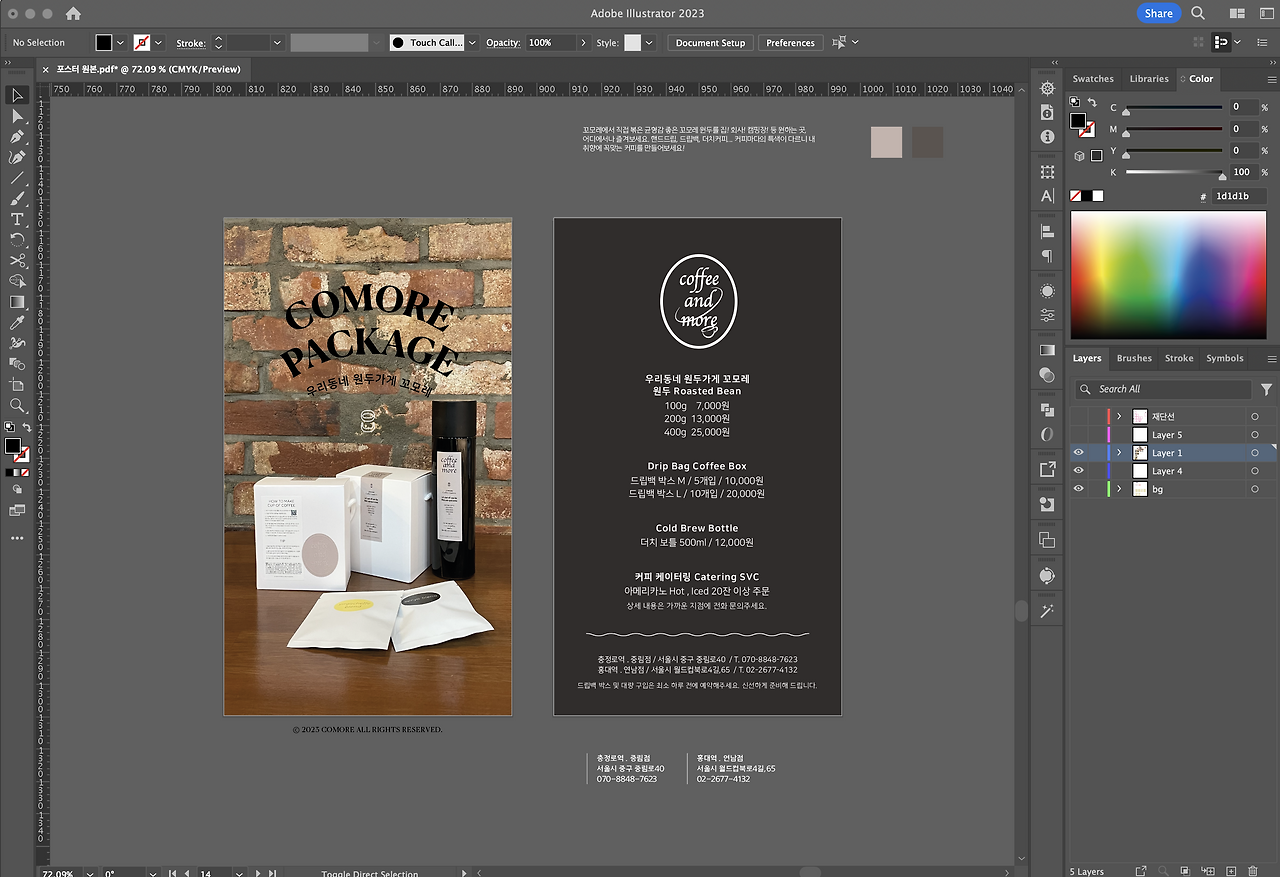Select the Scissors tool
The image size is (1280, 877).
(17, 261)
